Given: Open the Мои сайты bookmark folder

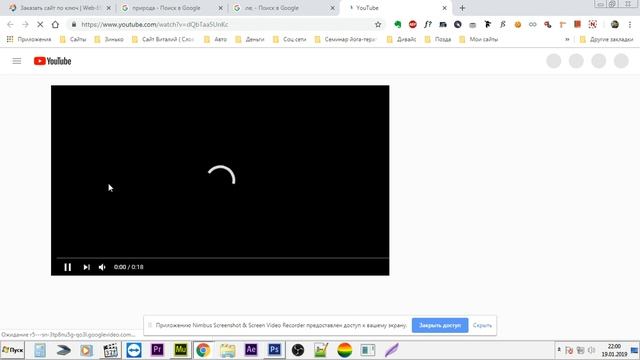Looking at the screenshot, I should click(x=479, y=39).
